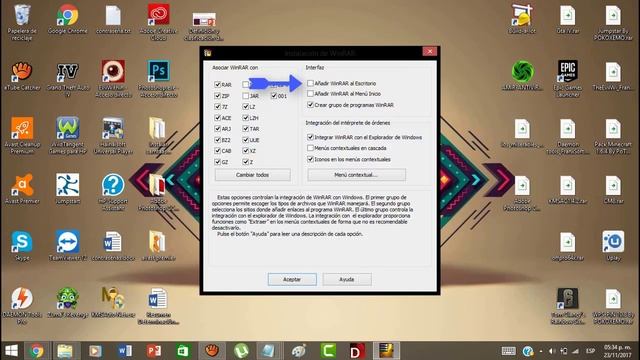Image resolution: width=640 pixels, height=360 pixels.
Task: Open Camtasia from the taskbar
Action: (x=329, y=351)
